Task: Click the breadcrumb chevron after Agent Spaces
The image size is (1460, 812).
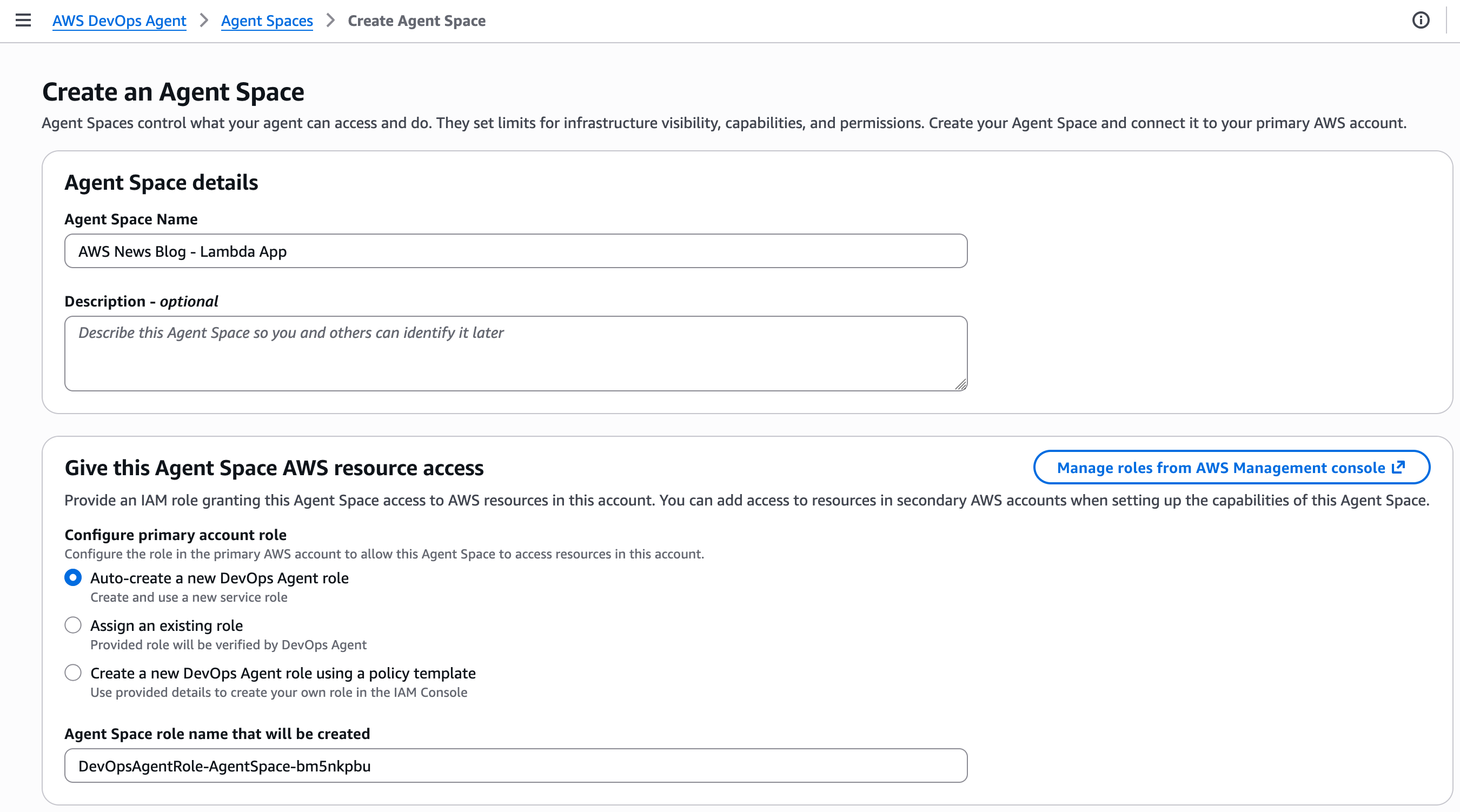Action: (x=330, y=21)
